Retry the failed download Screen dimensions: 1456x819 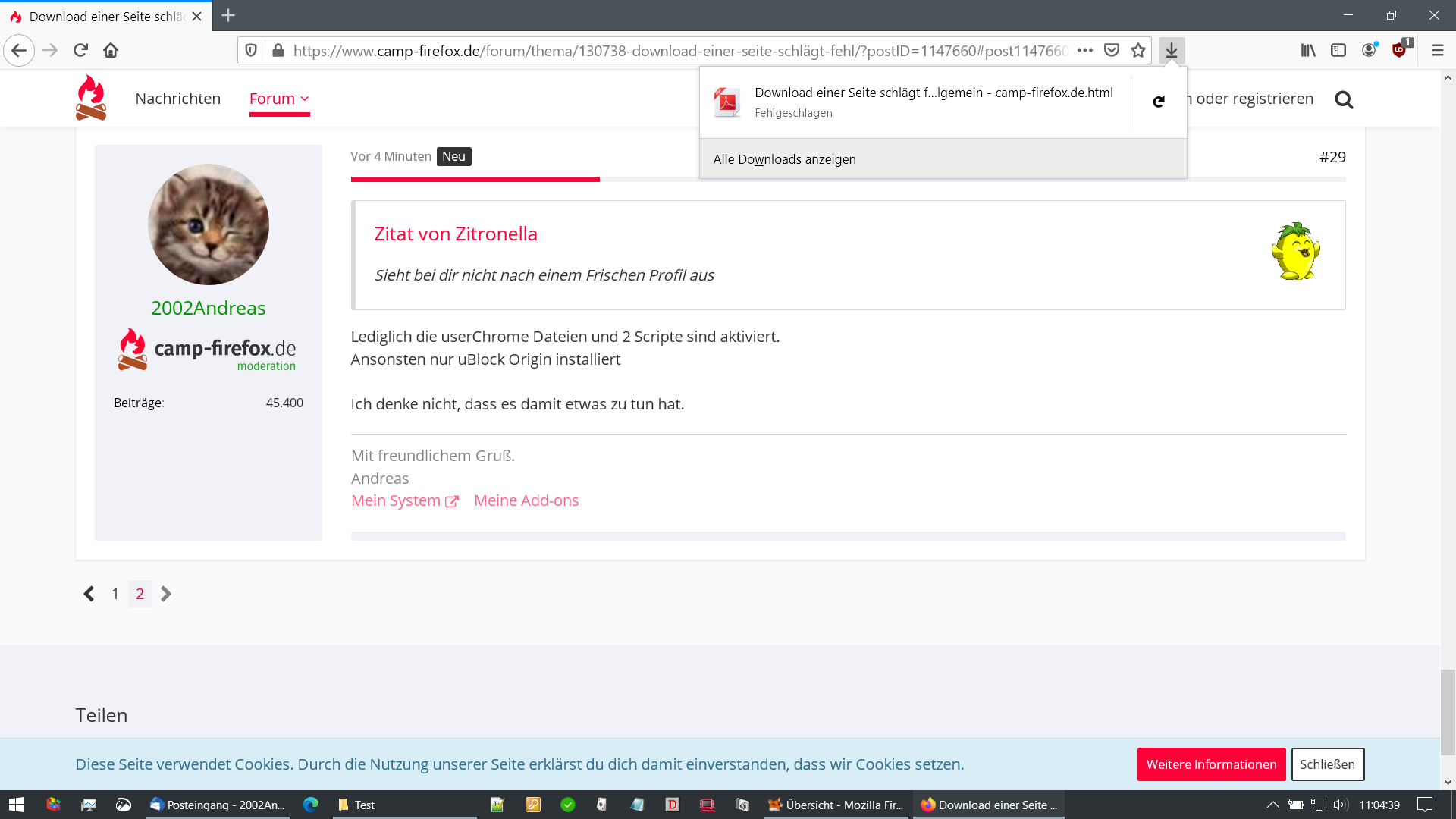1158,102
